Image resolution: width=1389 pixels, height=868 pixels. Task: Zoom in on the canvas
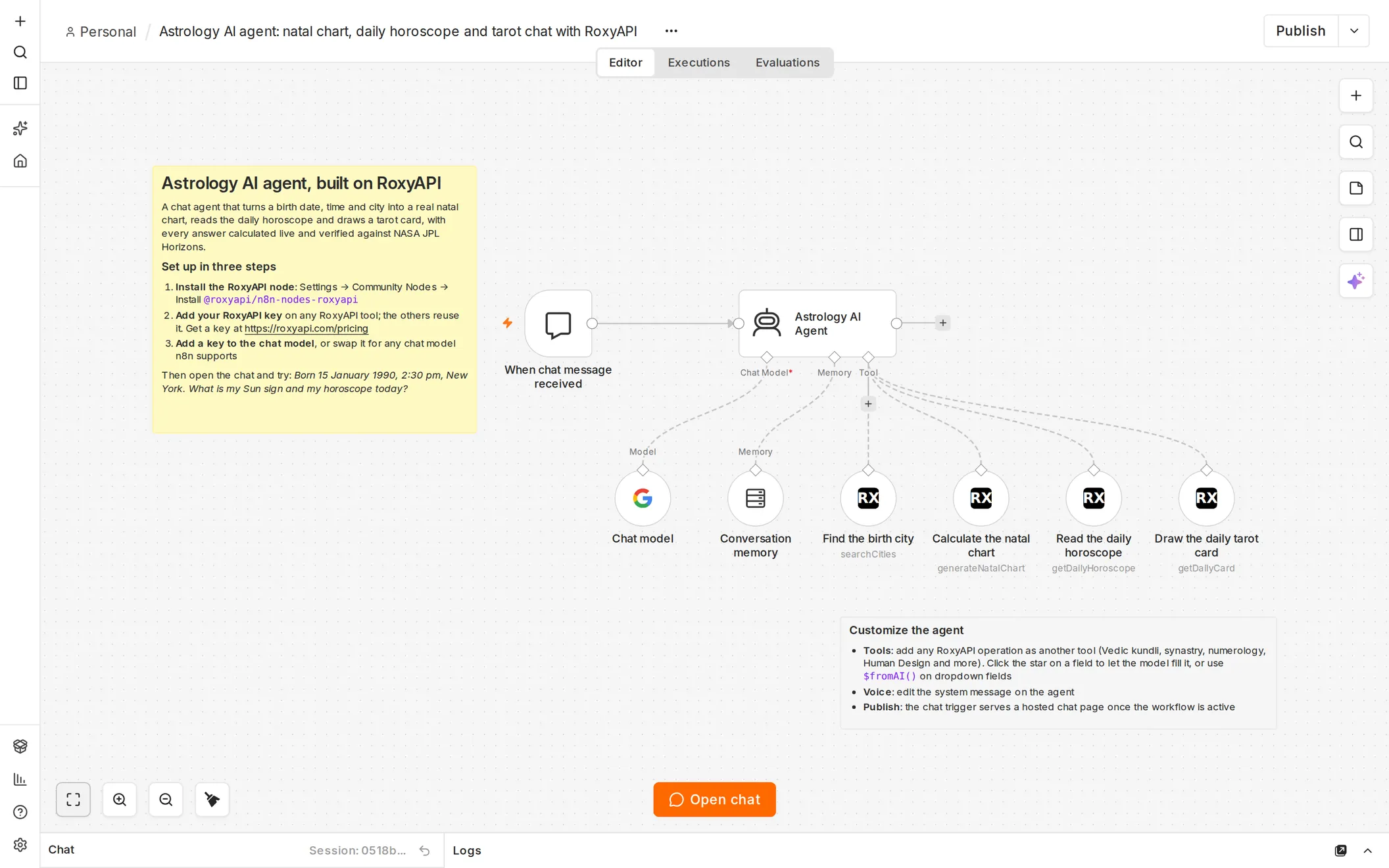pyautogui.click(x=120, y=800)
